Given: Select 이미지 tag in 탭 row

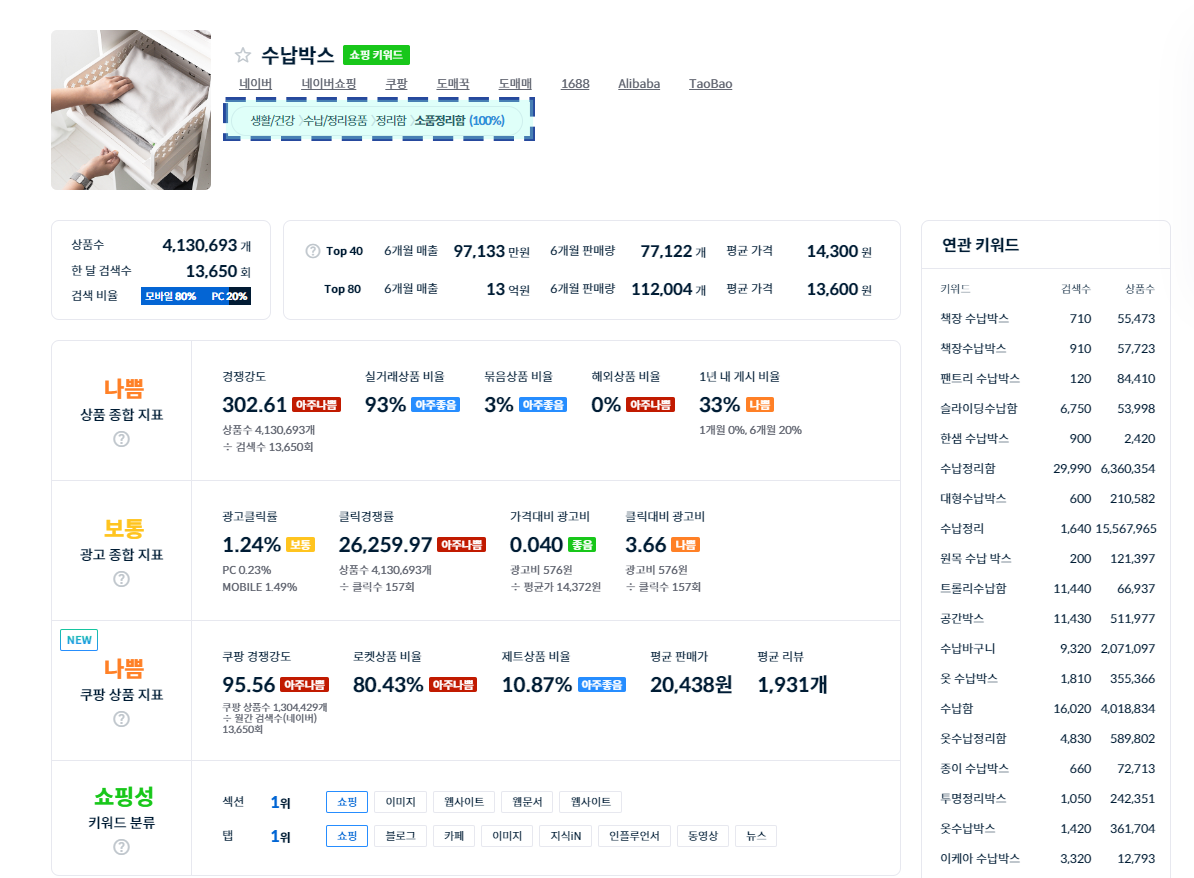Looking at the screenshot, I should click(507, 836).
